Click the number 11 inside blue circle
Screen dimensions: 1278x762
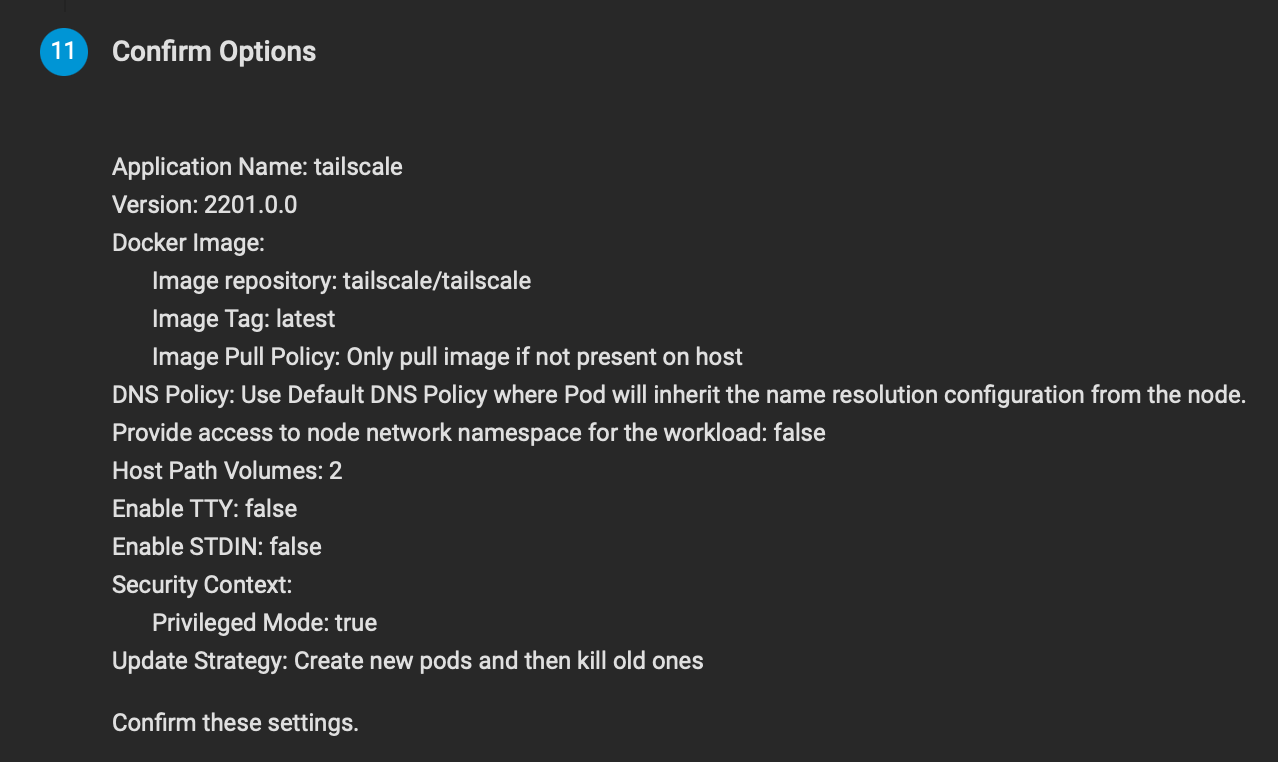point(64,51)
